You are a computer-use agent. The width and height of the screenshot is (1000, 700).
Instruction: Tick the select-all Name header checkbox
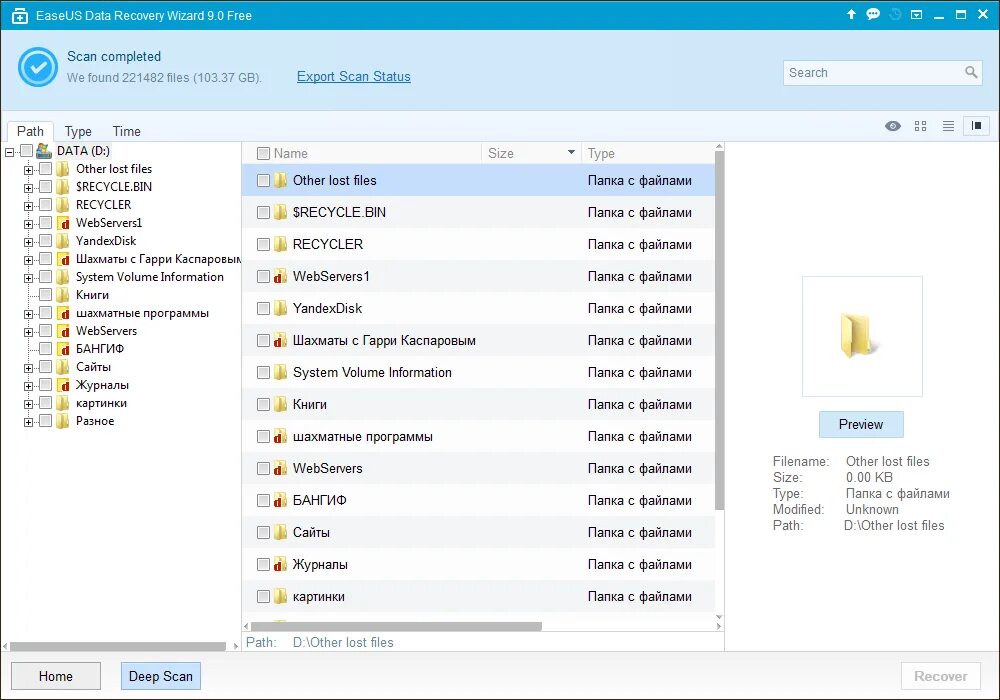(x=263, y=153)
